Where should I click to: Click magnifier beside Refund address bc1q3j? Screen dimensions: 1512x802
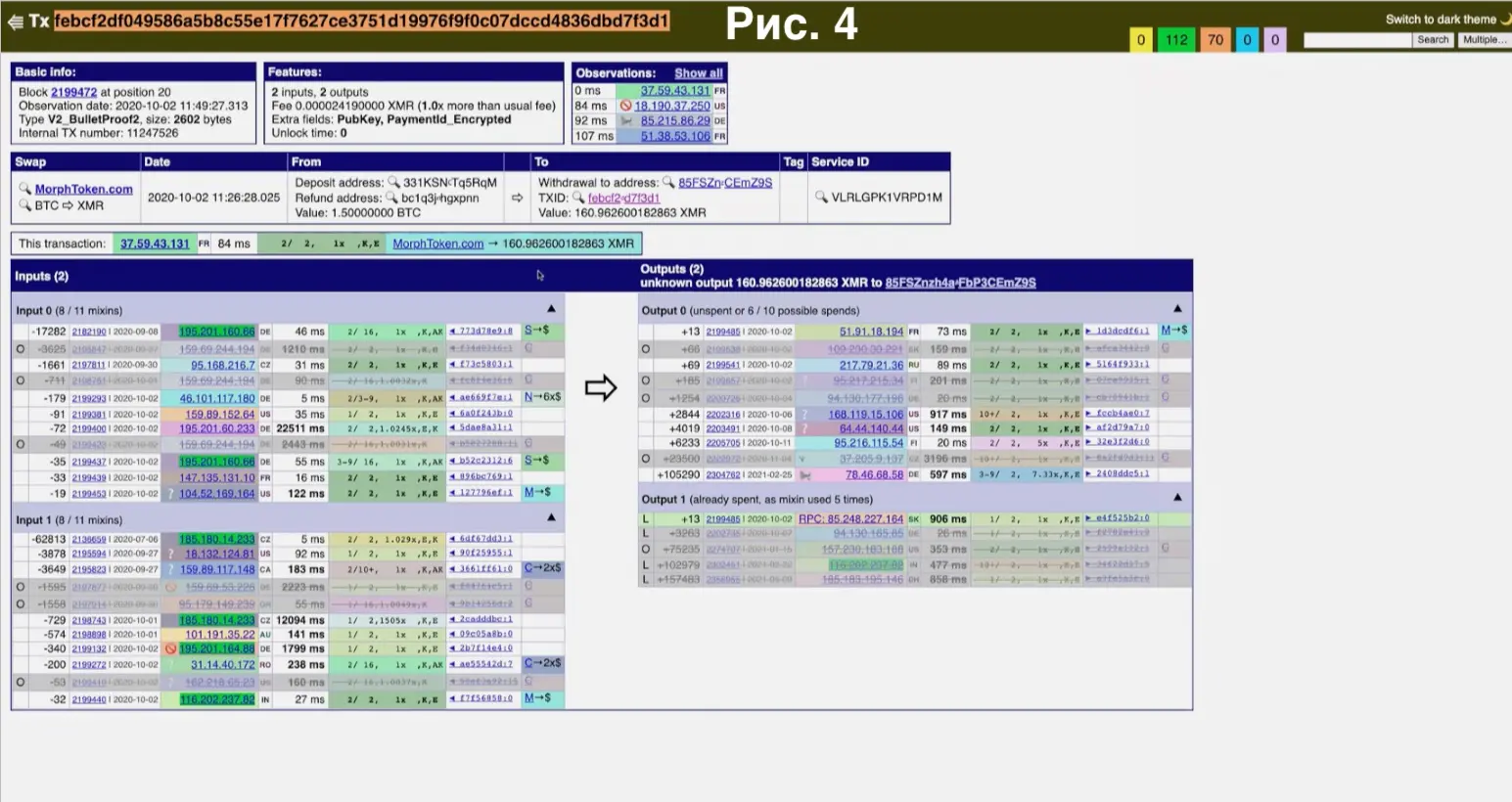[391, 198]
